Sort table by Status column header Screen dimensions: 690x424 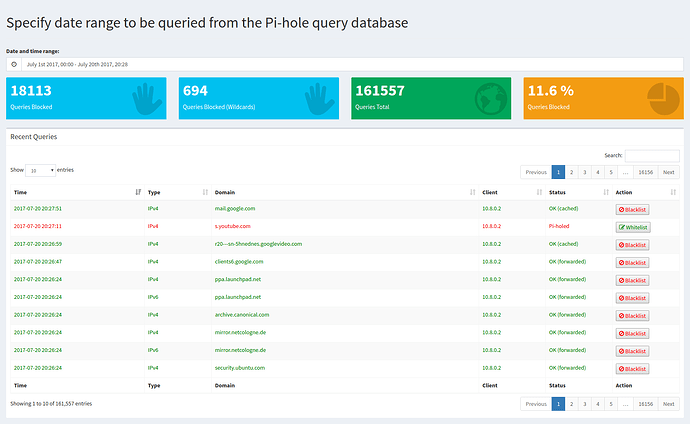coord(576,191)
